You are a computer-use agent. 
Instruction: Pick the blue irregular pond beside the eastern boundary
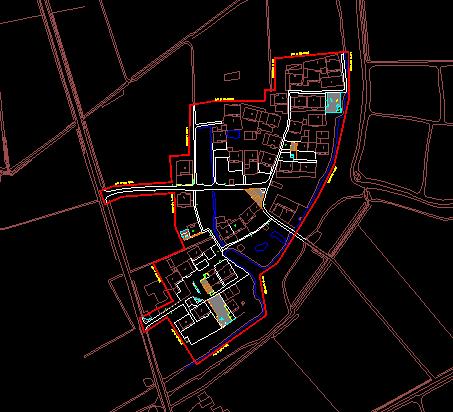[277, 237]
